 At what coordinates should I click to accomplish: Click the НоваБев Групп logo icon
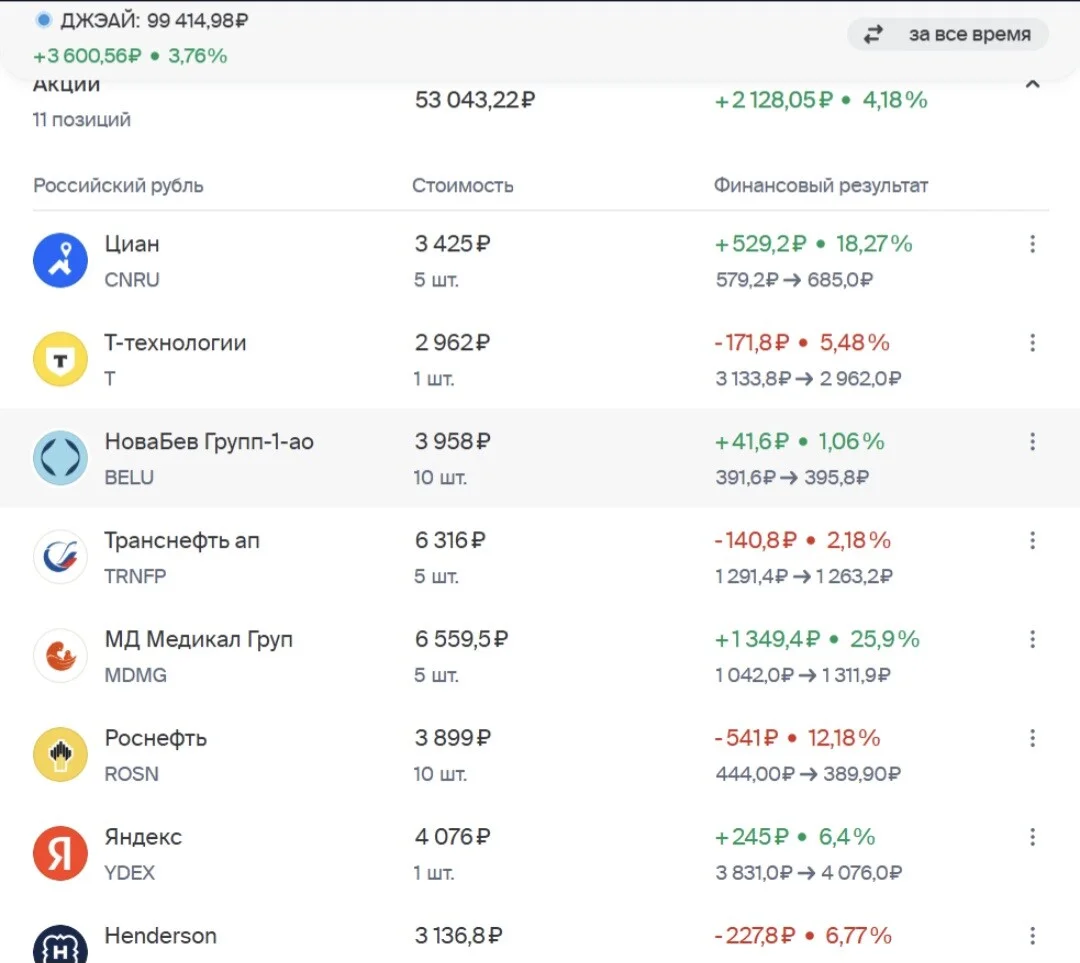pos(61,458)
